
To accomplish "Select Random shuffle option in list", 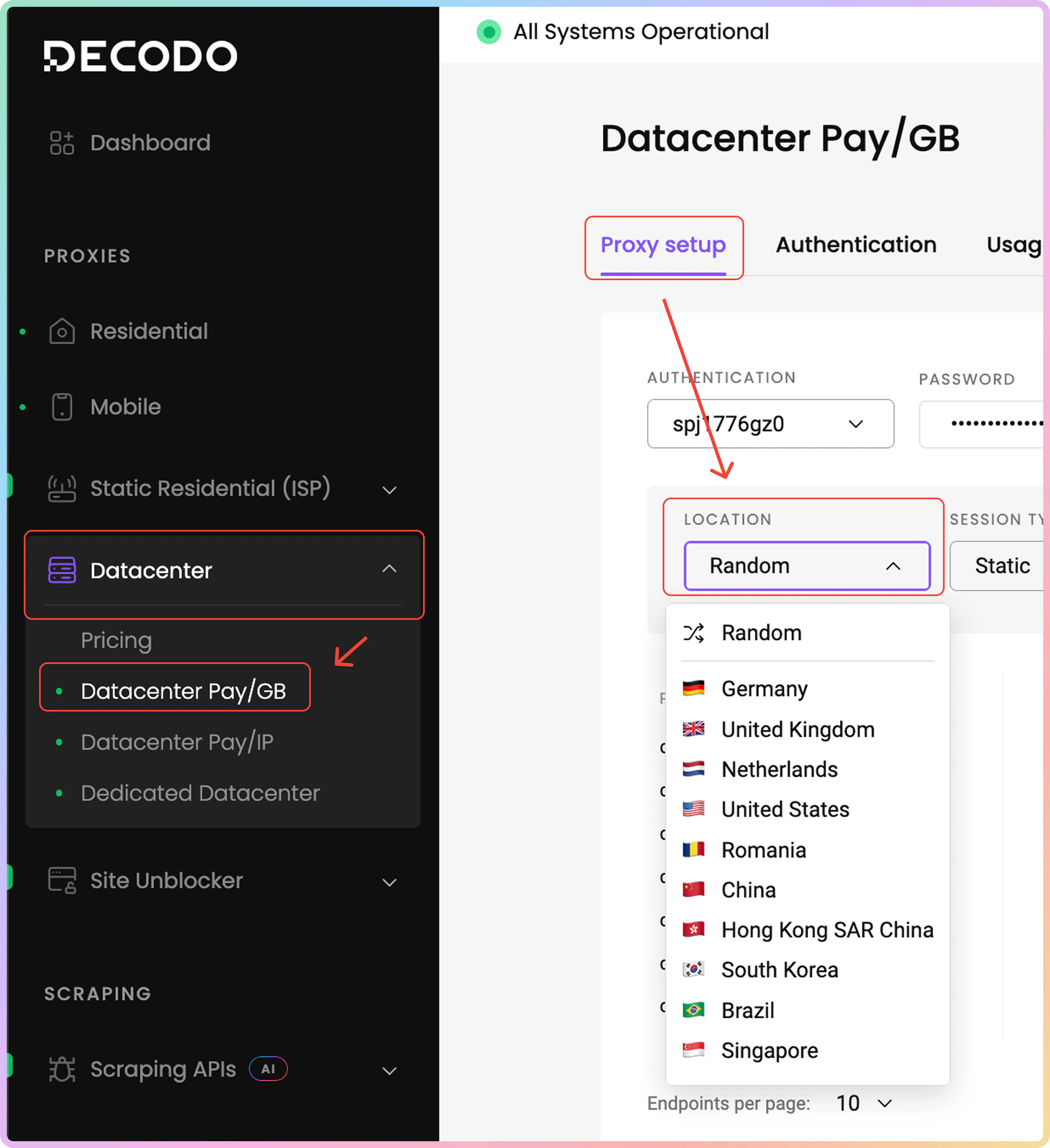I will (761, 633).
